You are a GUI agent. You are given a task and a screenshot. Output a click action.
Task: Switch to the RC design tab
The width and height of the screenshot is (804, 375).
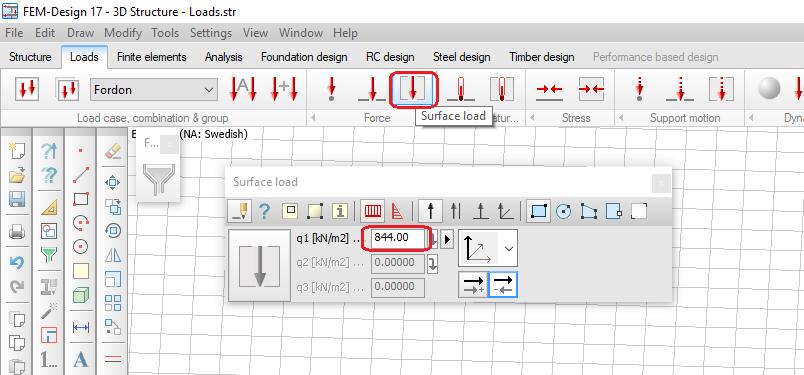pos(390,57)
